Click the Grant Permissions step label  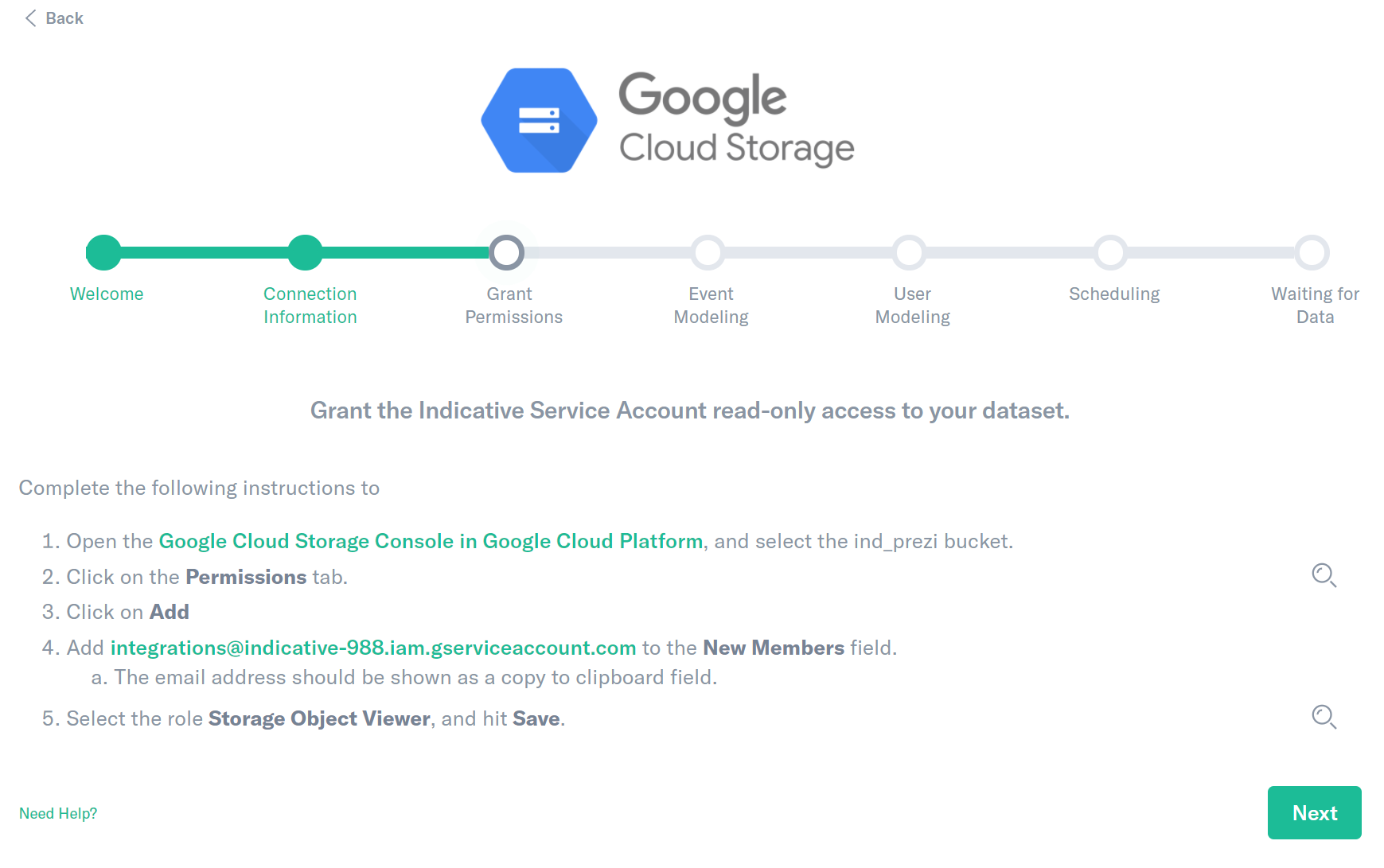coord(513,306)
